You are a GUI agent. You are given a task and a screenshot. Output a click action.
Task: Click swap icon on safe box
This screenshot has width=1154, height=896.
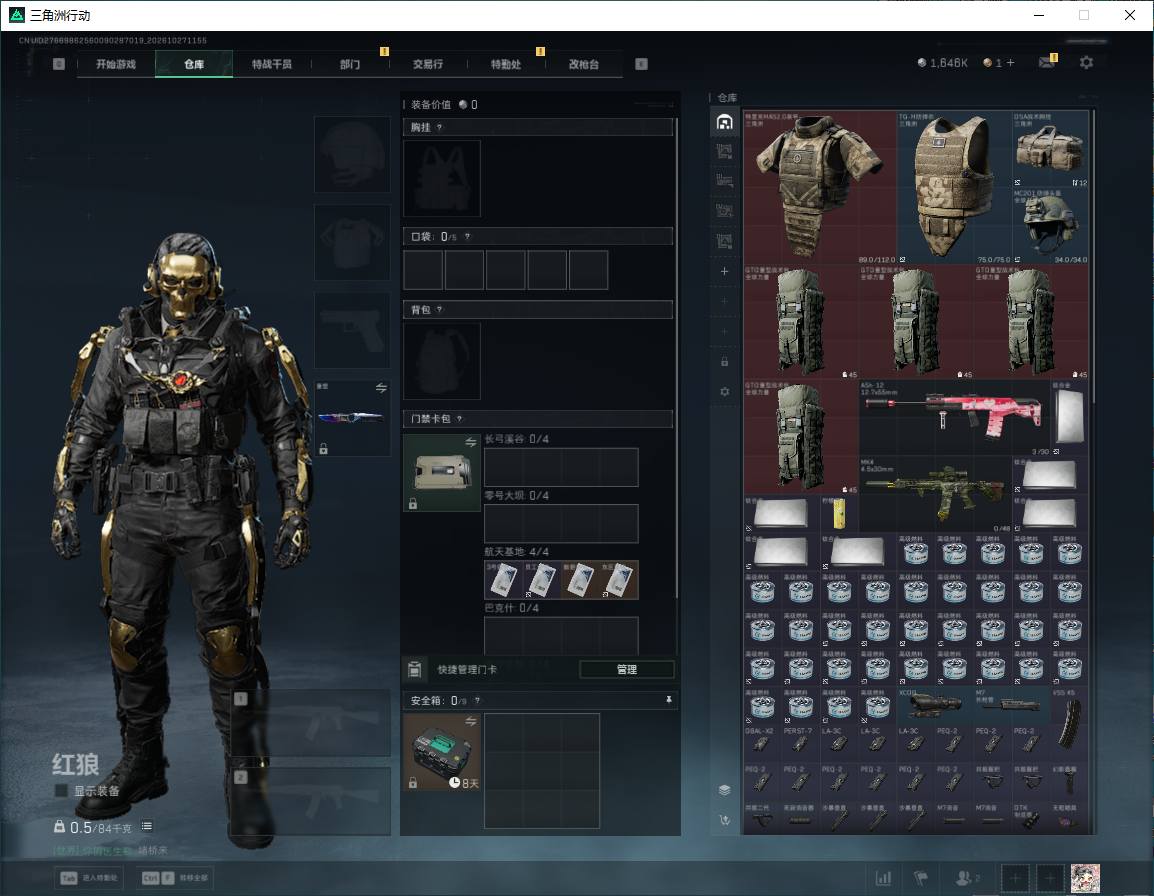(470, 722)
